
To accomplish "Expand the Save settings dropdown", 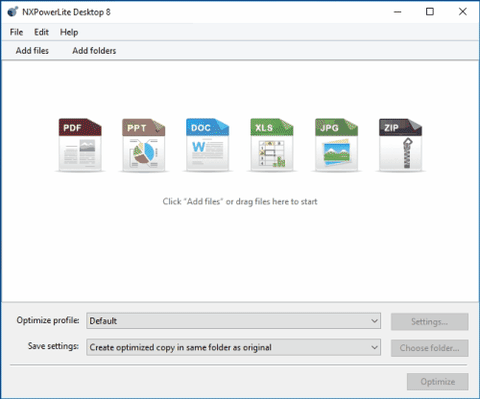I will point(233,347).
